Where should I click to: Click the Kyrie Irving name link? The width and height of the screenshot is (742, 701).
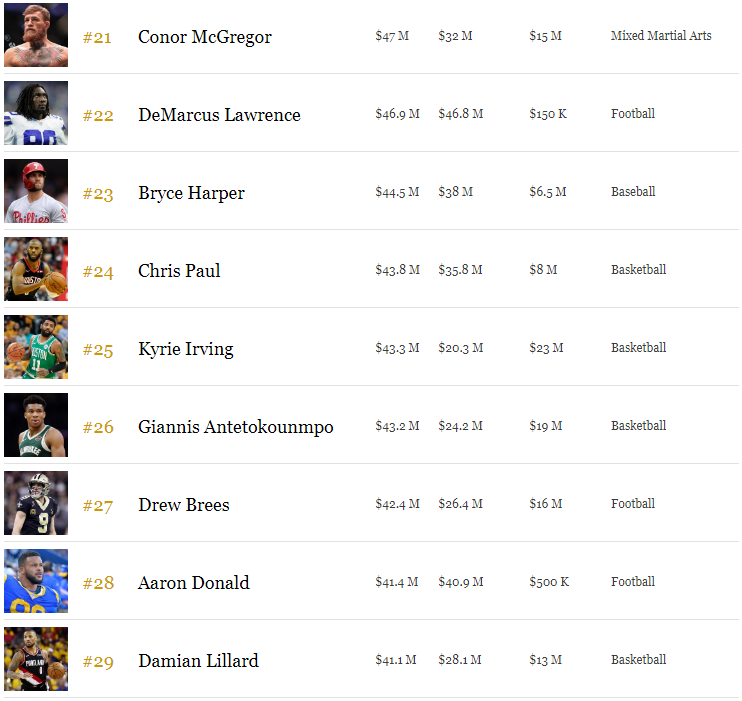point(185,349)
